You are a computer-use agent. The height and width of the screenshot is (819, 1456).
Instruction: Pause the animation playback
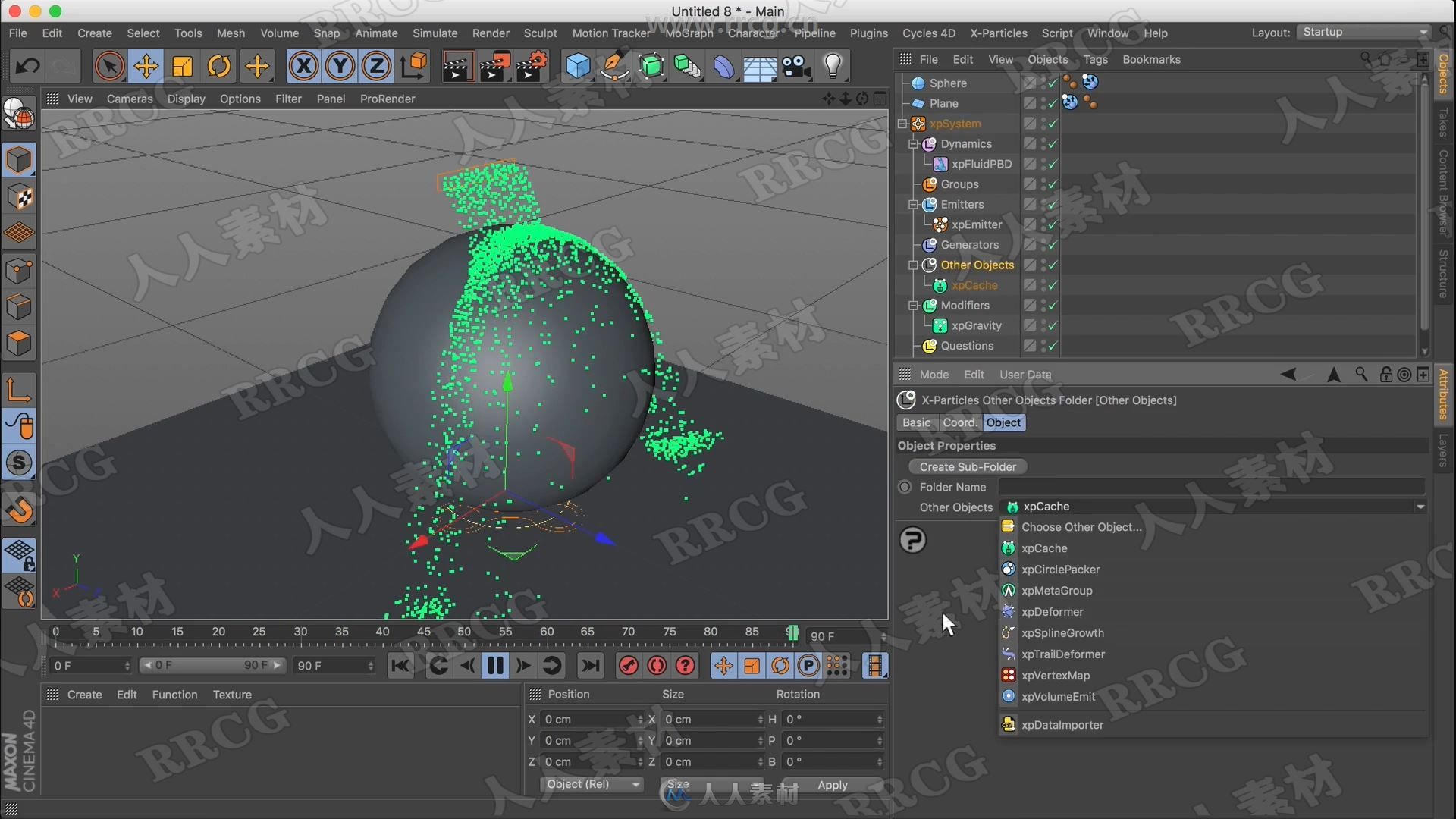click(x=495, y=666)
